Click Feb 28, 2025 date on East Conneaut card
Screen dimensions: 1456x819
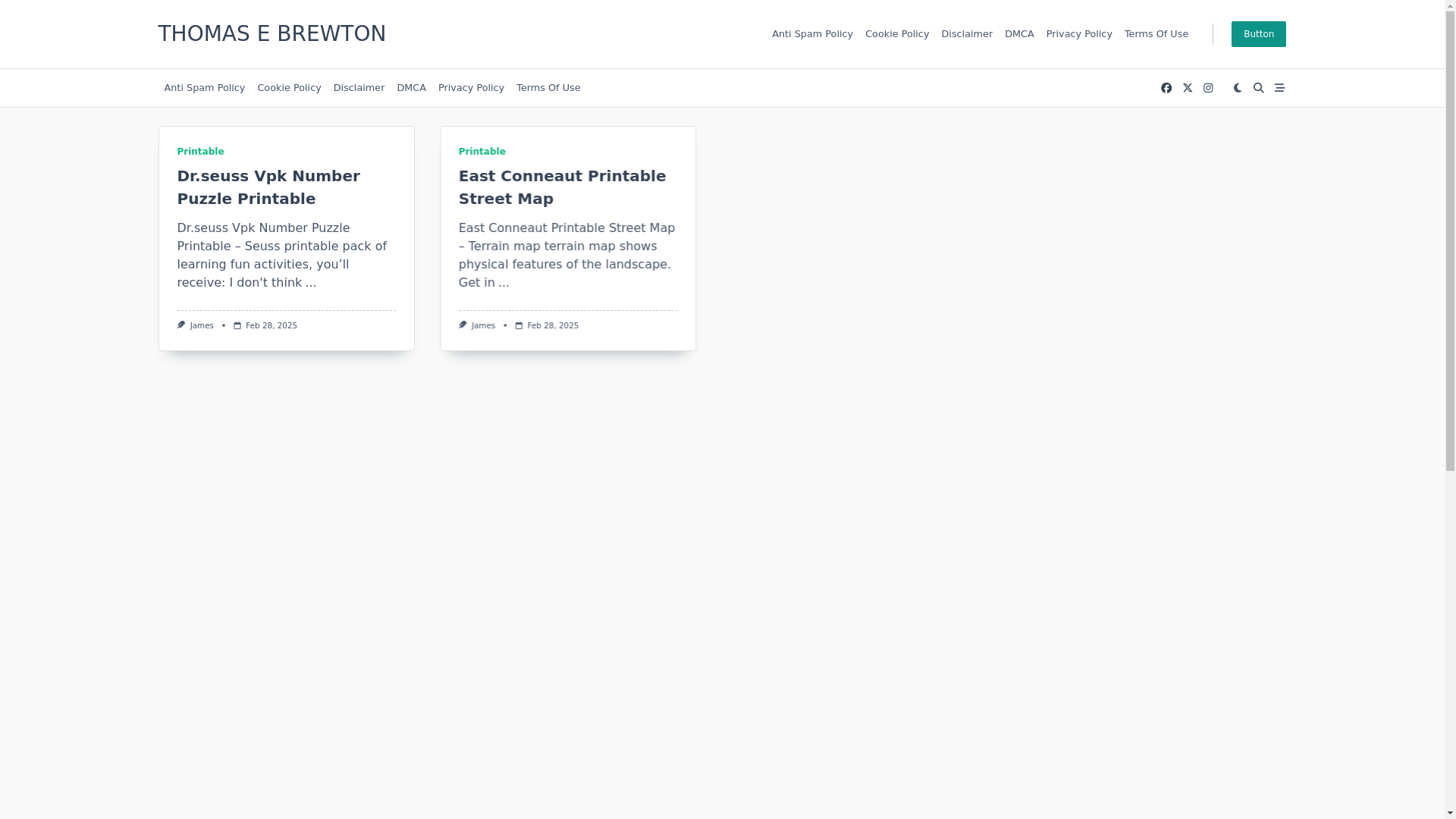(x=553, y=326)
